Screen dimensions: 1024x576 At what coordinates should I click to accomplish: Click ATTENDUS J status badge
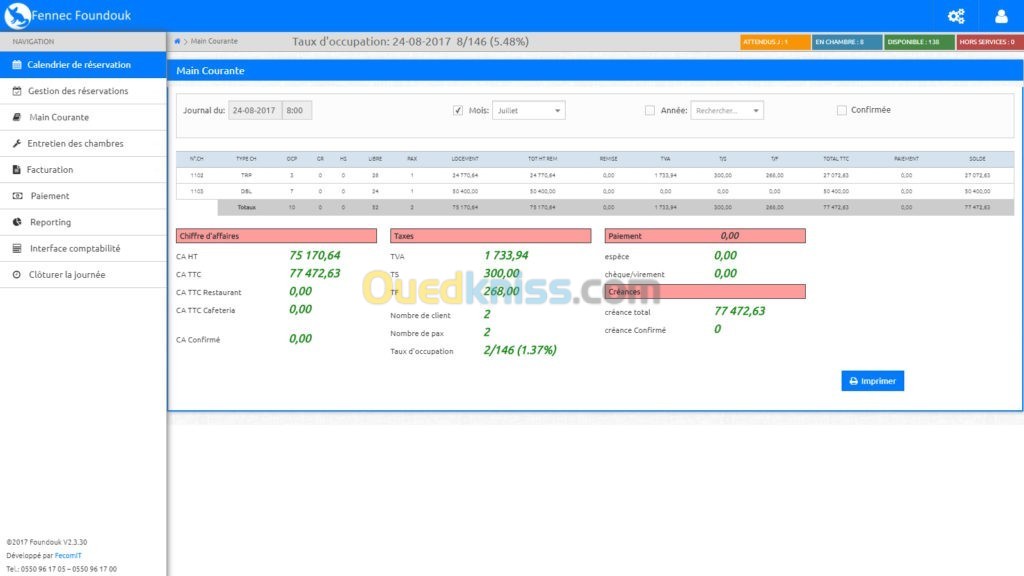tap(775, 42)
